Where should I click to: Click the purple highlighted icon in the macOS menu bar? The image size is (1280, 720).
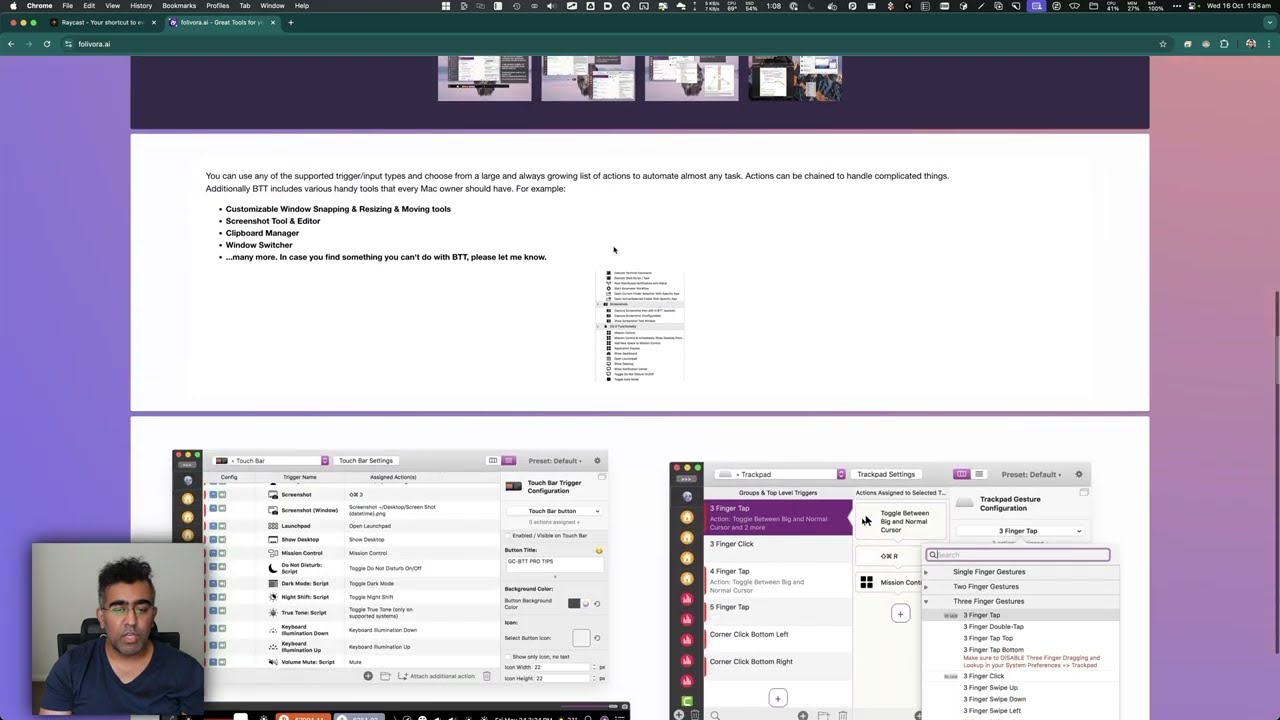coord(1036,6)
